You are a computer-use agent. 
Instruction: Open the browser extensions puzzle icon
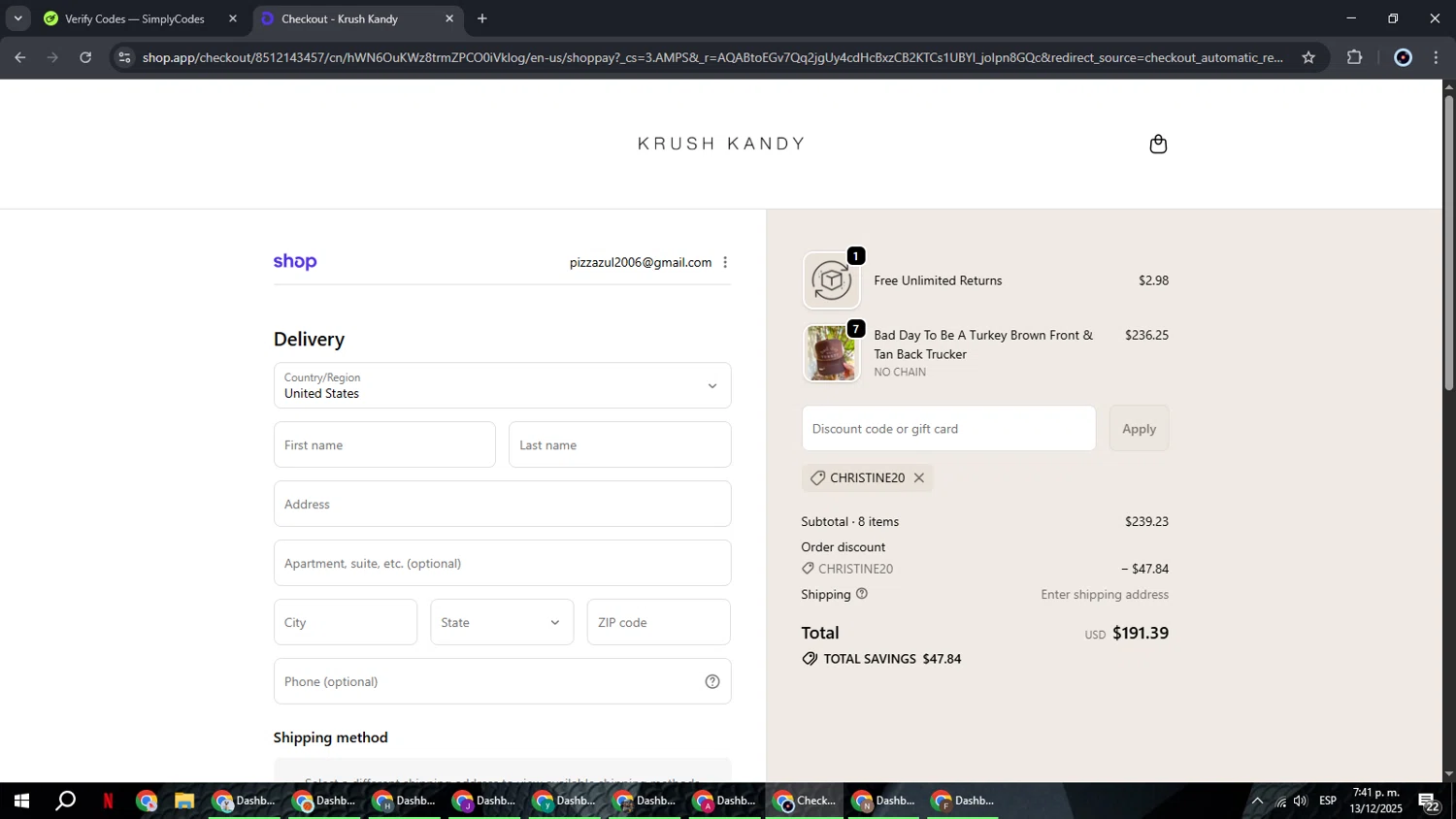1355,57
